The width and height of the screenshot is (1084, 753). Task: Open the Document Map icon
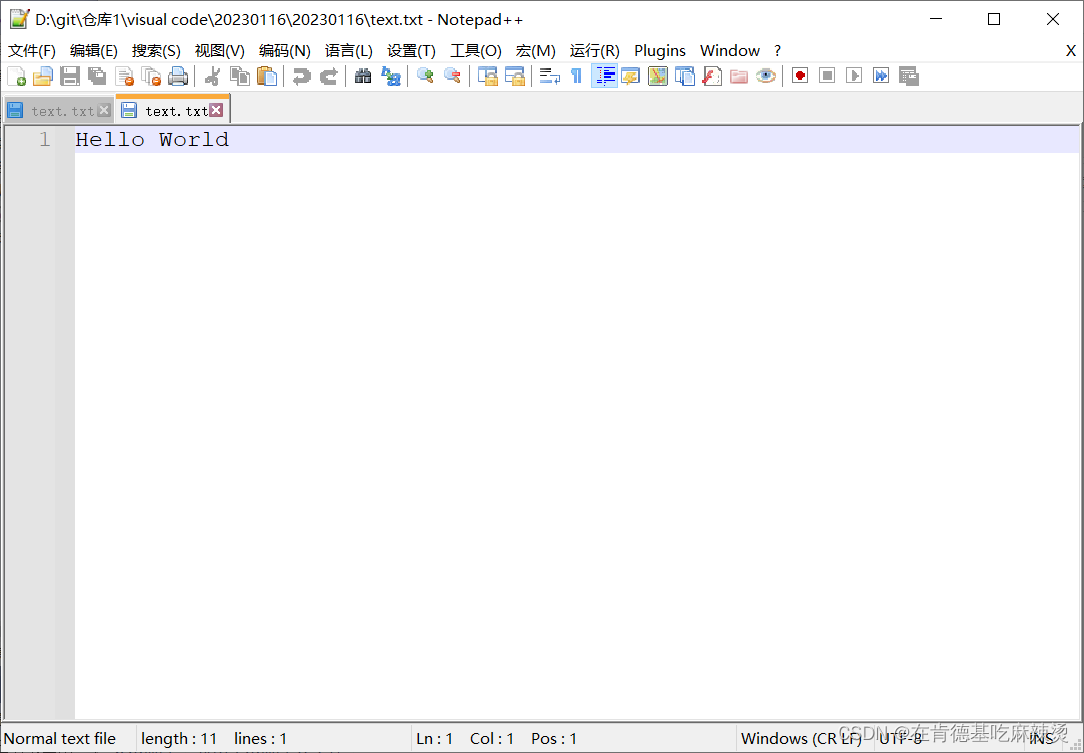(x=657, y=75)
